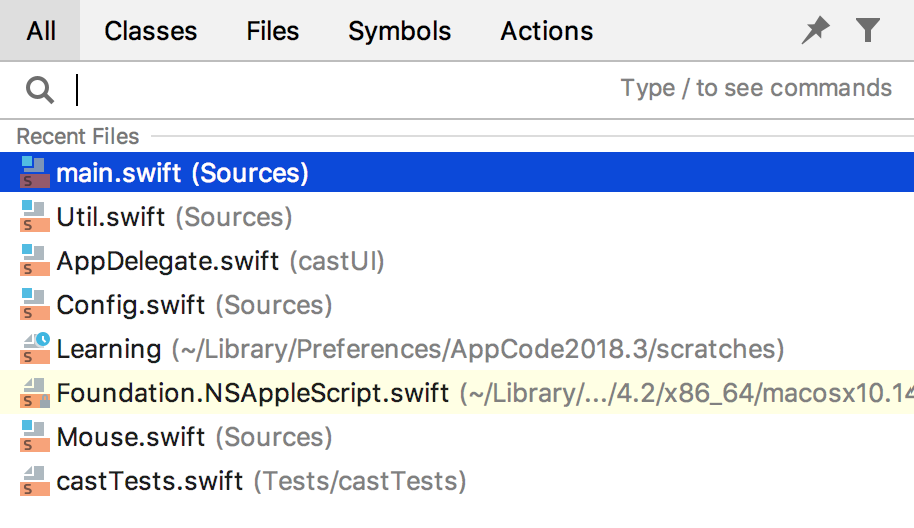Click the magnifying glass search icon
914x528 pixels.
point(40,90)
